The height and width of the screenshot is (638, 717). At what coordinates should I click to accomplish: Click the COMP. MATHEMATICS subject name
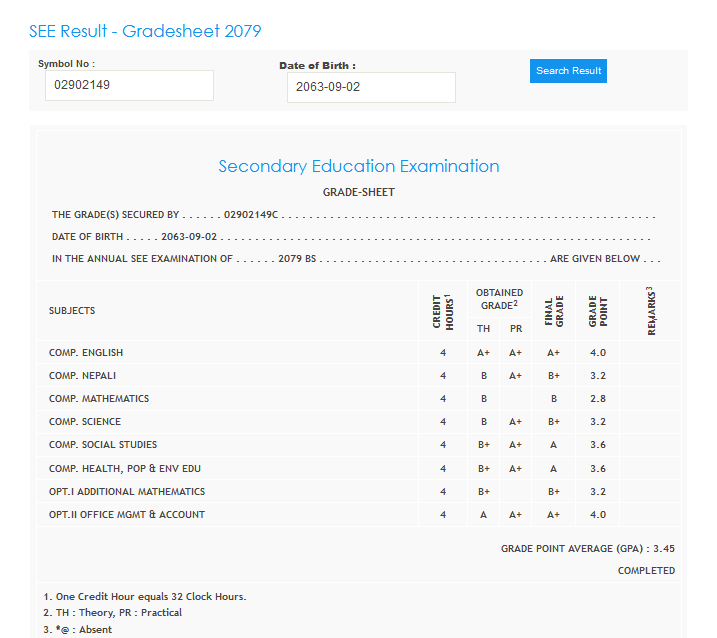99,399
